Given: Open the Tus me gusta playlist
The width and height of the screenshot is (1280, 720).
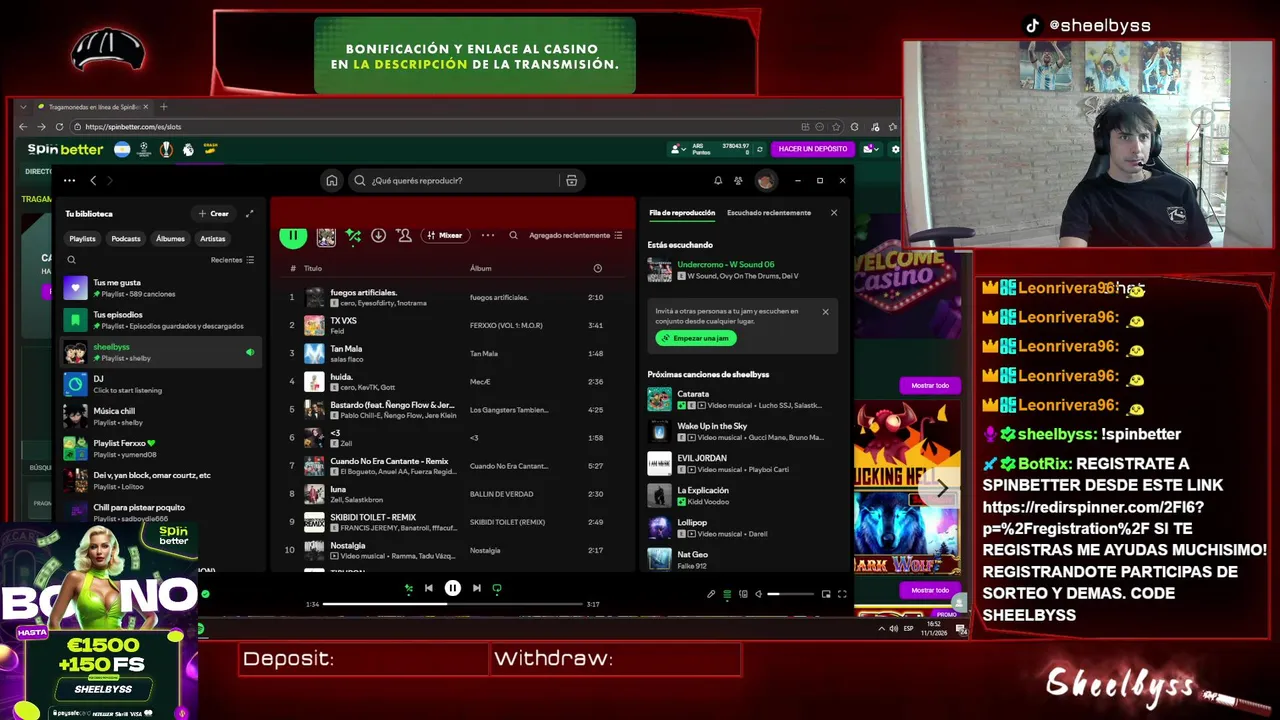Looking at the screenshot, I should click(x=160, y=288).
